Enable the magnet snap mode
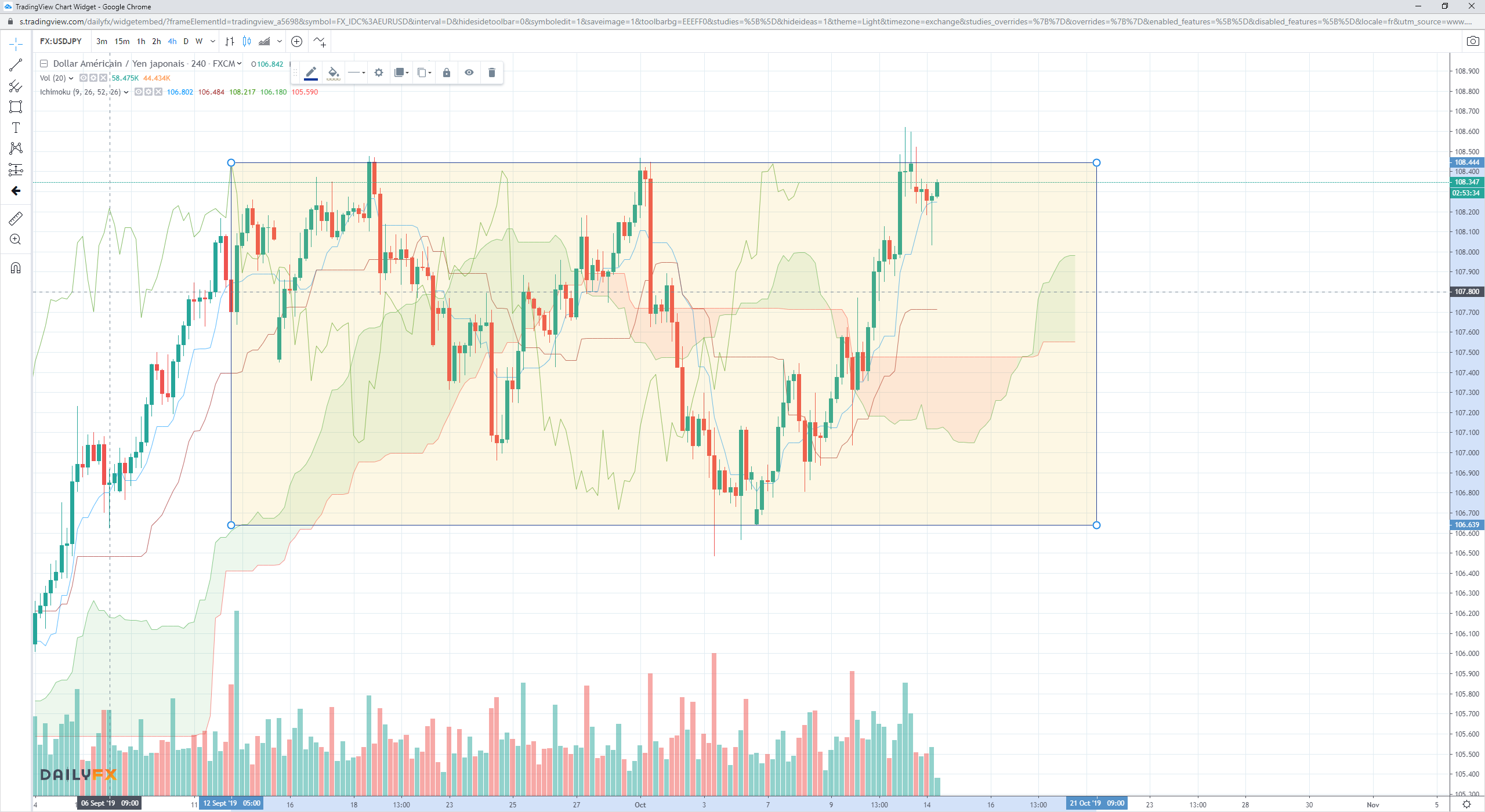This screenshot has height=812, width=1485. (16, 267)
